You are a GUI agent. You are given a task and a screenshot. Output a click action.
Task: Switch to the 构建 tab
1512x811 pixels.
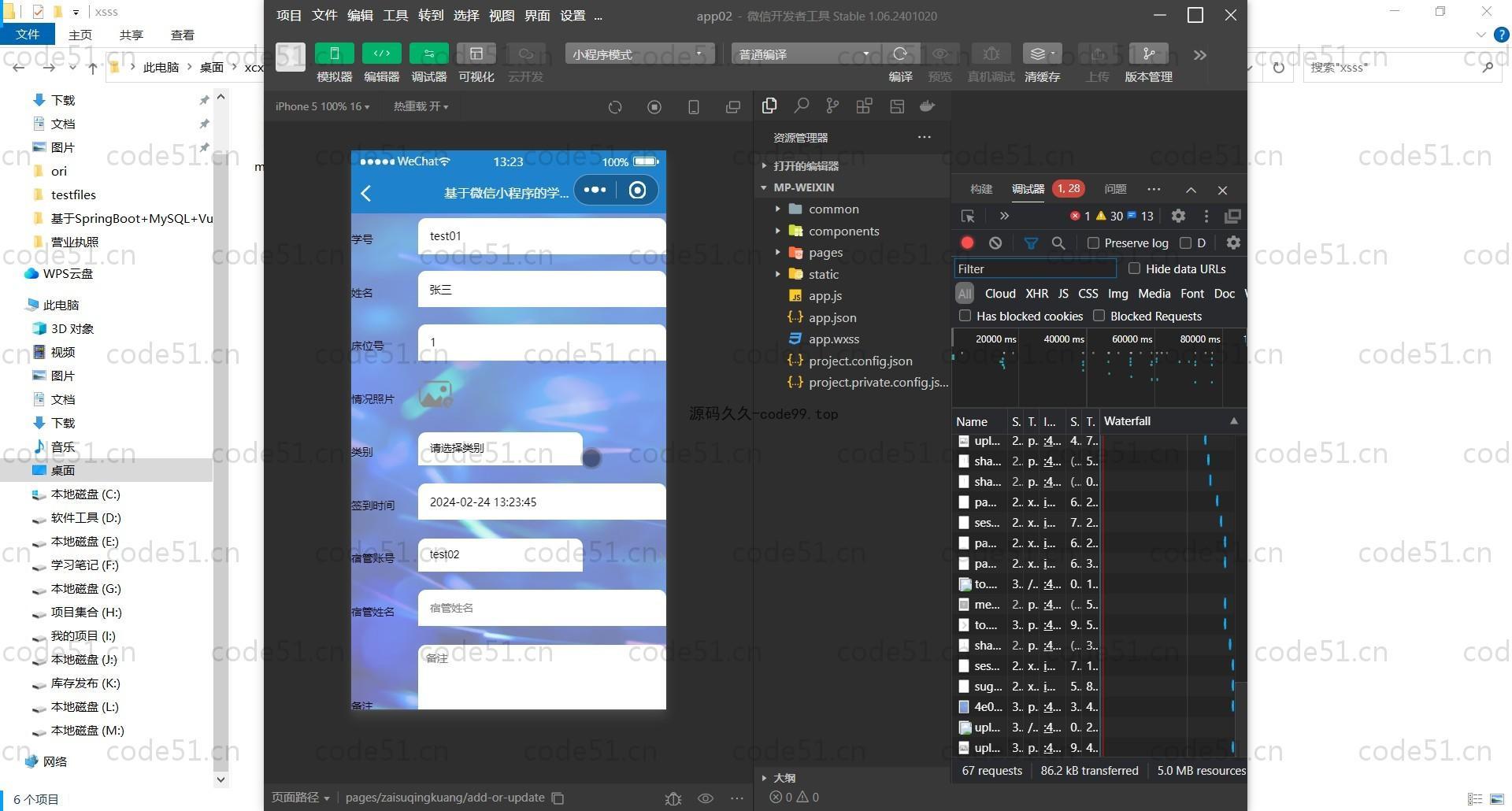tap(981, 189)
